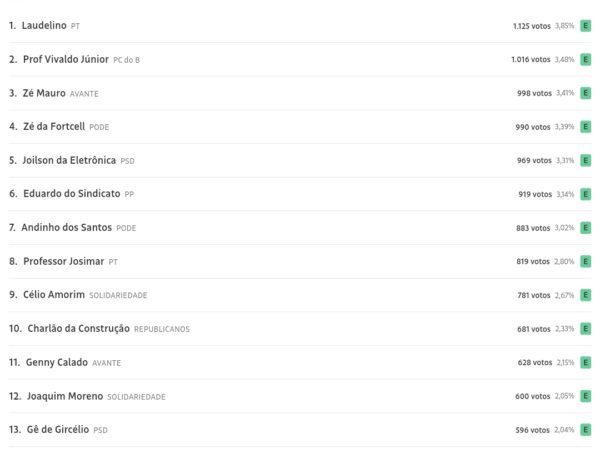Screen dimensions: 600x454
Task: Select the E badge on Genny Calado's row
Action: tap(585, 362)
